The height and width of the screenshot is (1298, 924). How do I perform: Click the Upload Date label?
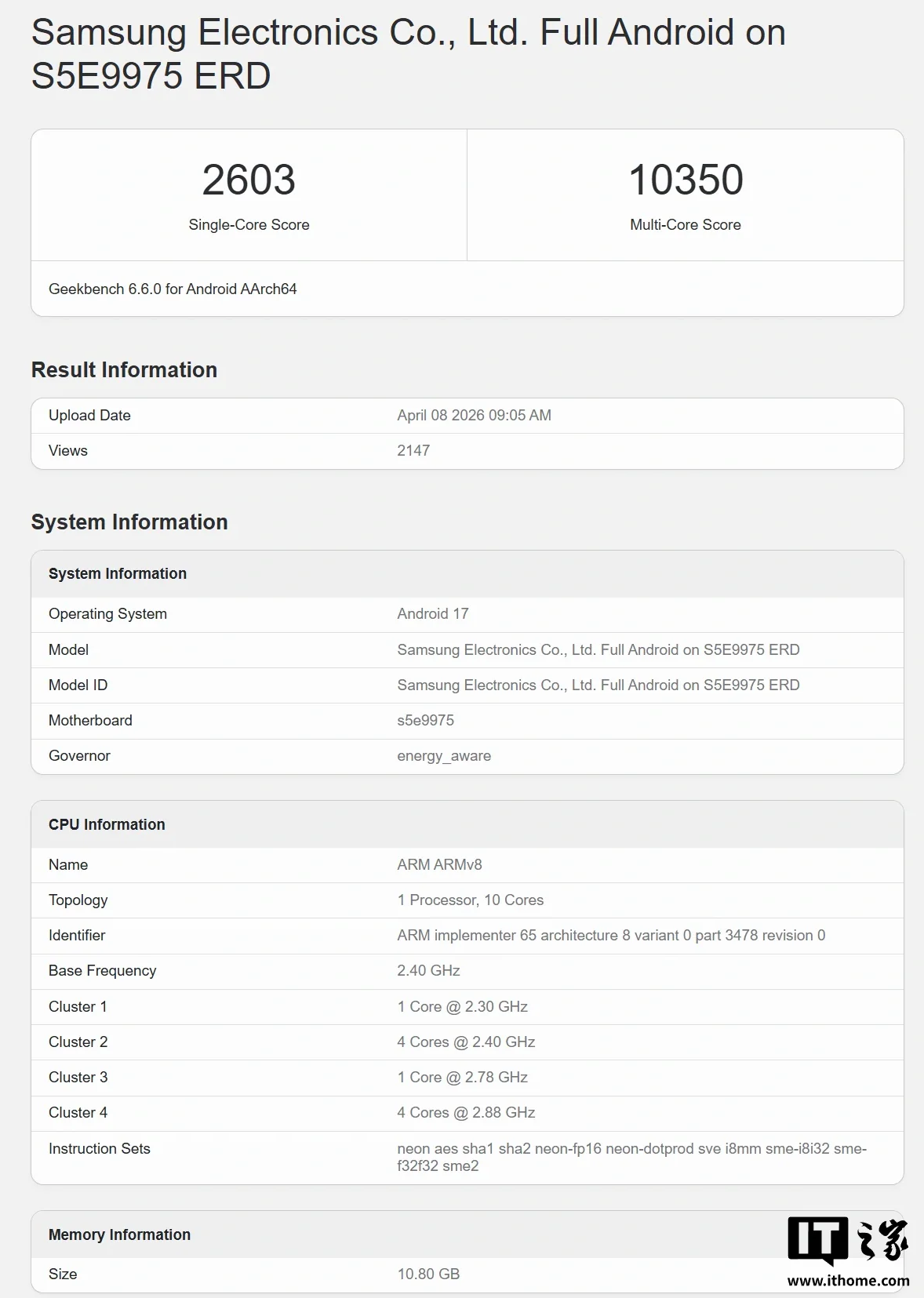click(89, 416)
